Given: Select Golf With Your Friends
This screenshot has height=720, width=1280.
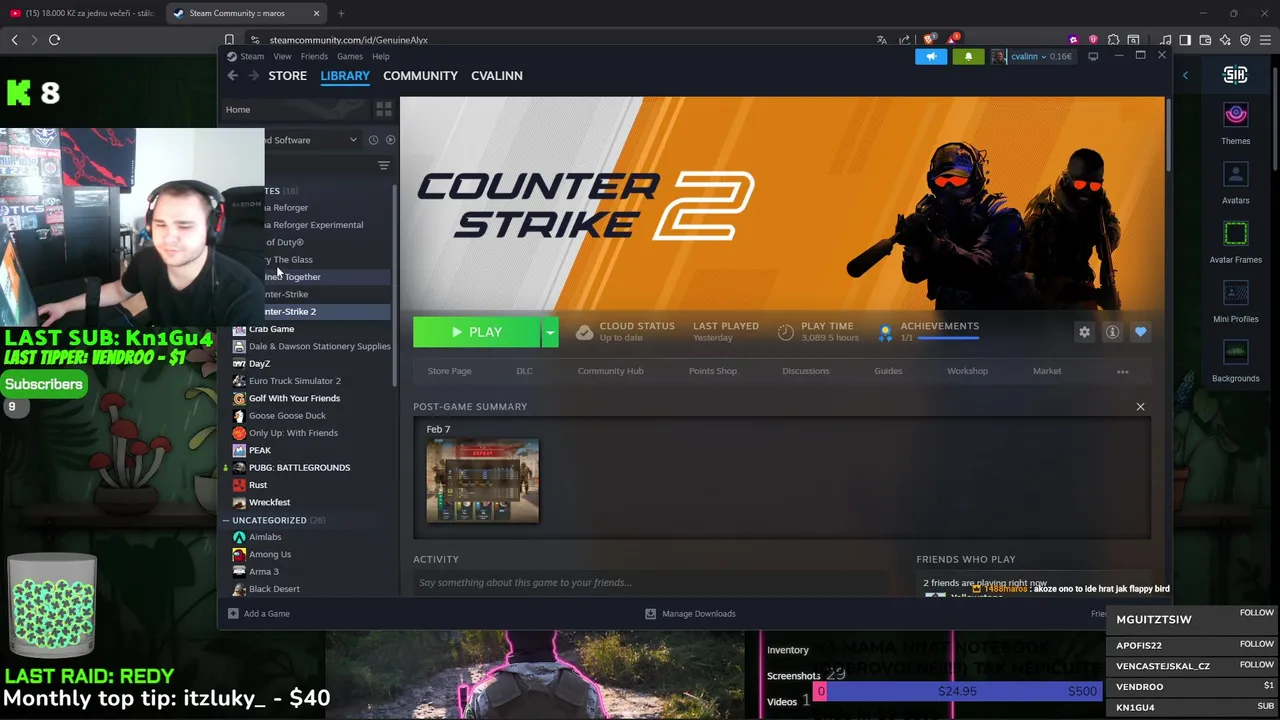Looking at the screenshot, I should point(294,398).
